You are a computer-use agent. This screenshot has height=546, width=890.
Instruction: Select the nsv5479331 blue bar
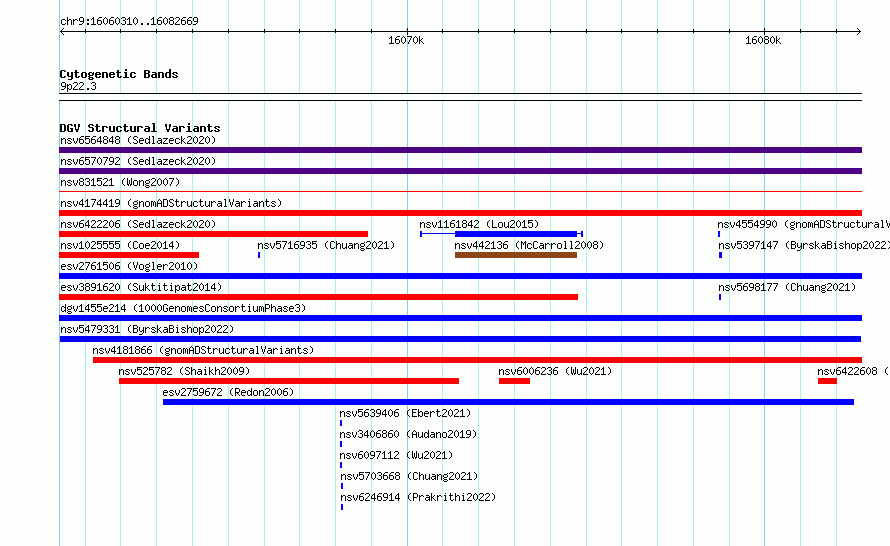[x=460, y=339]
